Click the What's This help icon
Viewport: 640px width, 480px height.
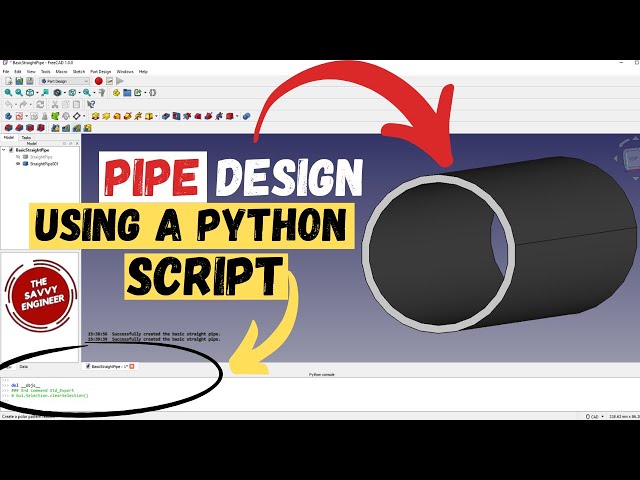click(x=91, y=104)
